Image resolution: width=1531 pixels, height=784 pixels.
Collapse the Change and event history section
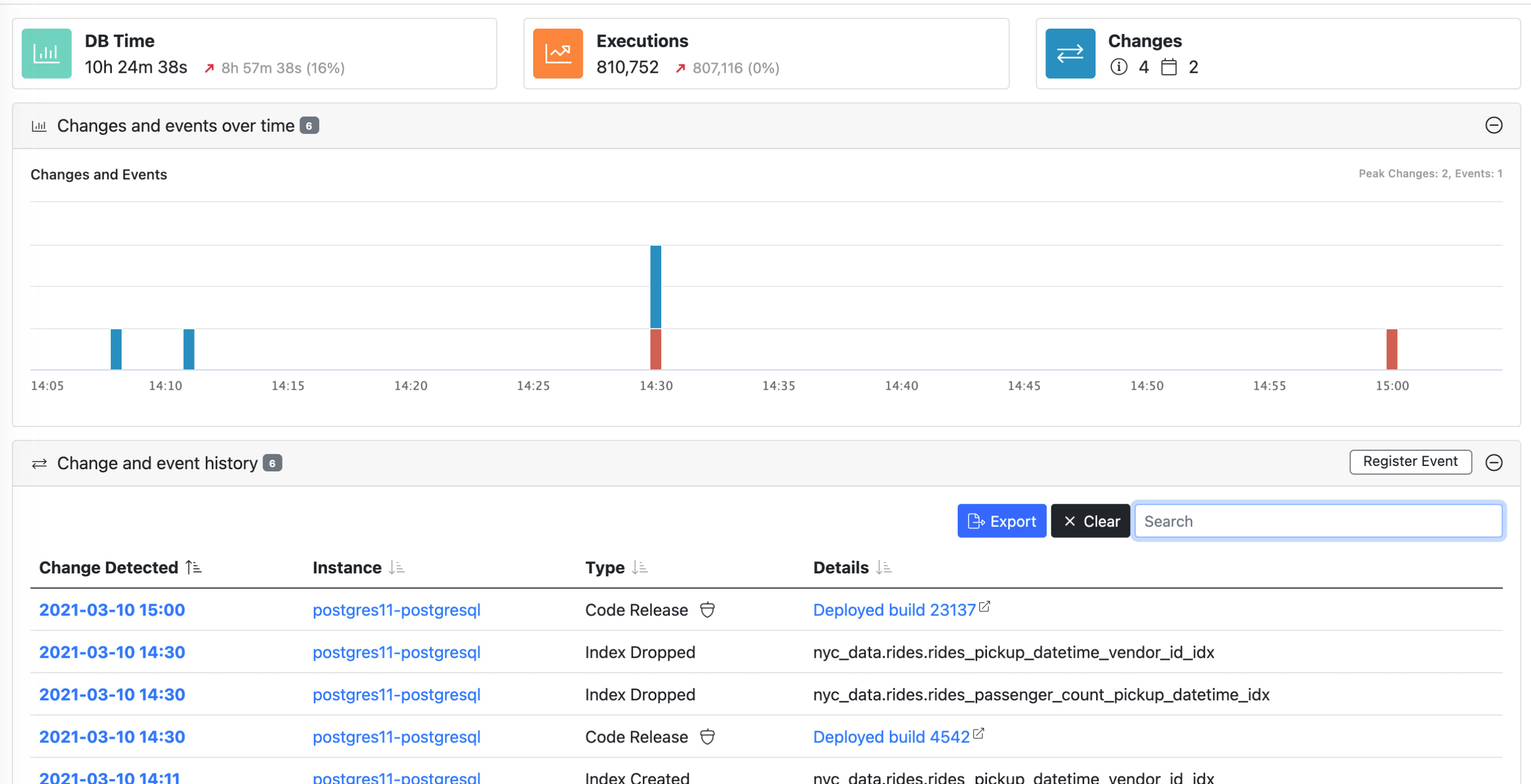pos(1496,463)
